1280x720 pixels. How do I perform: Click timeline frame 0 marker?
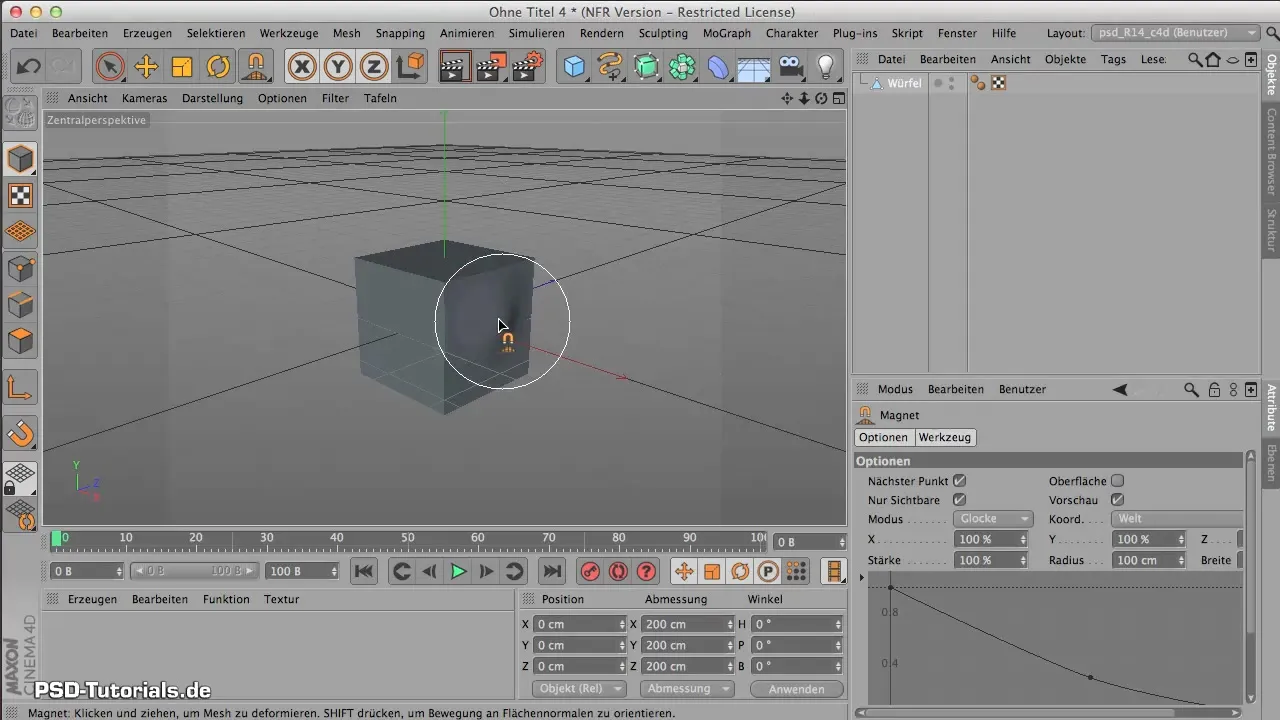pos(57,539)
